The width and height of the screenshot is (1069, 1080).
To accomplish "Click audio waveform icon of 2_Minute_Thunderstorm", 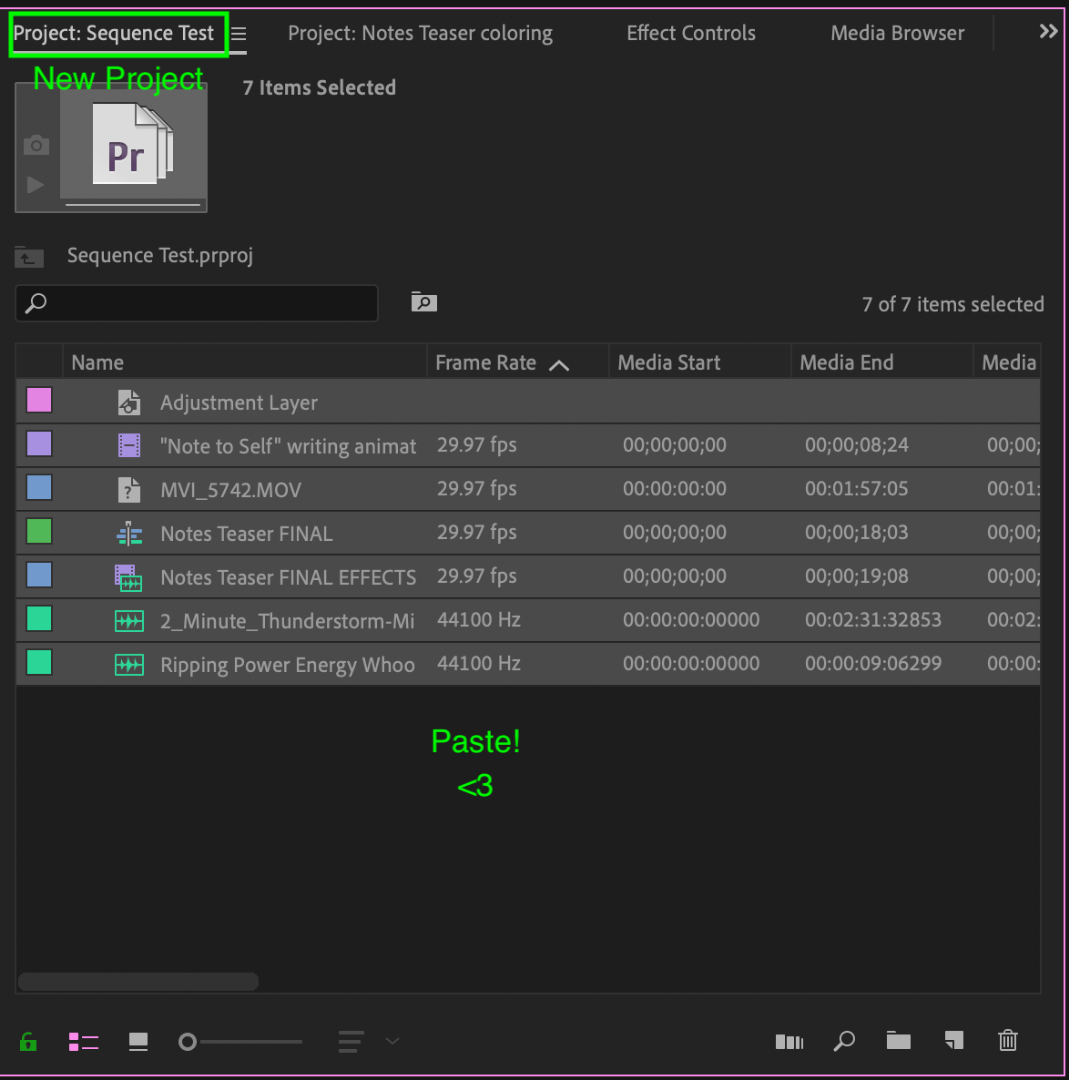I will [x=129, y=621].
